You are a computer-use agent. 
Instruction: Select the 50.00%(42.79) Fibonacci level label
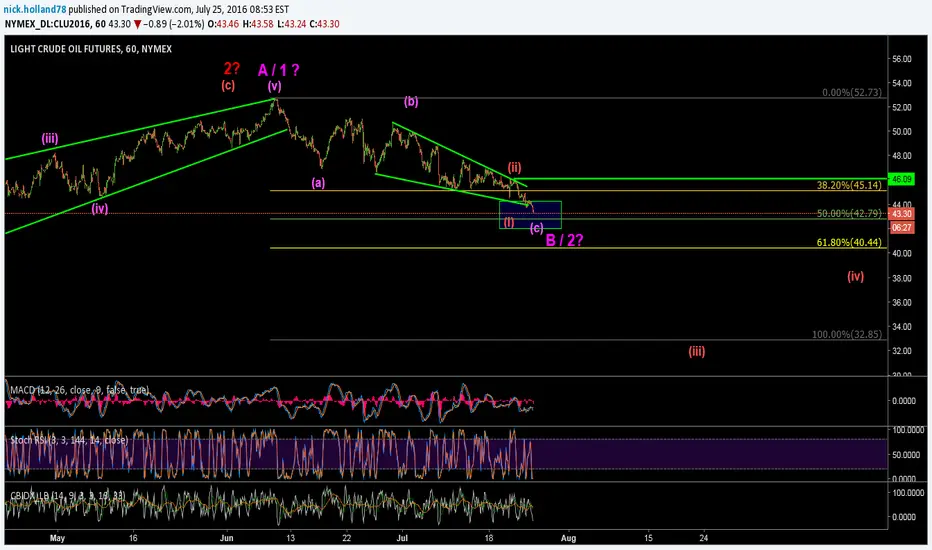point(849,213)
